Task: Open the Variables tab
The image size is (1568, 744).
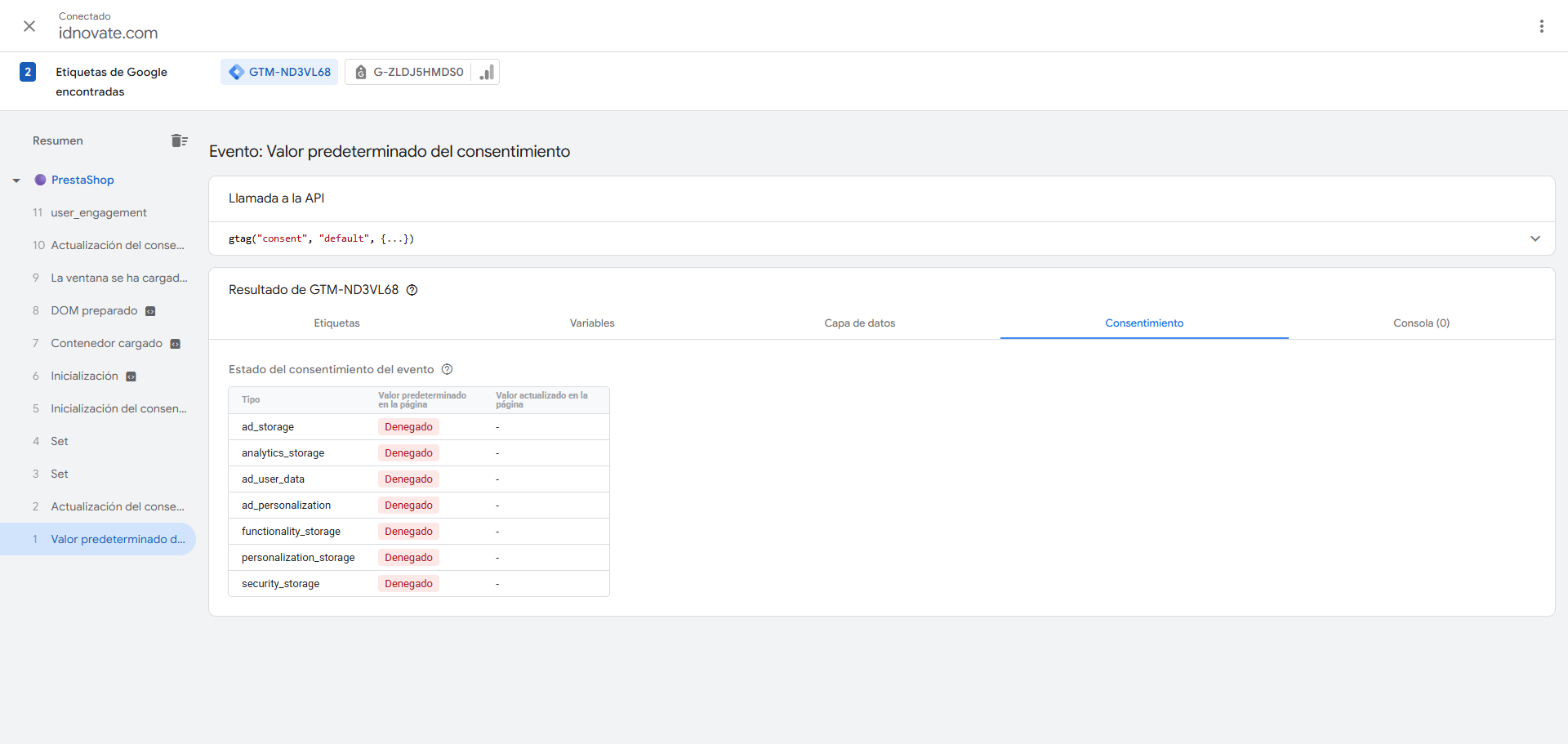Action: pyautogui.click(x=592, y=323)
